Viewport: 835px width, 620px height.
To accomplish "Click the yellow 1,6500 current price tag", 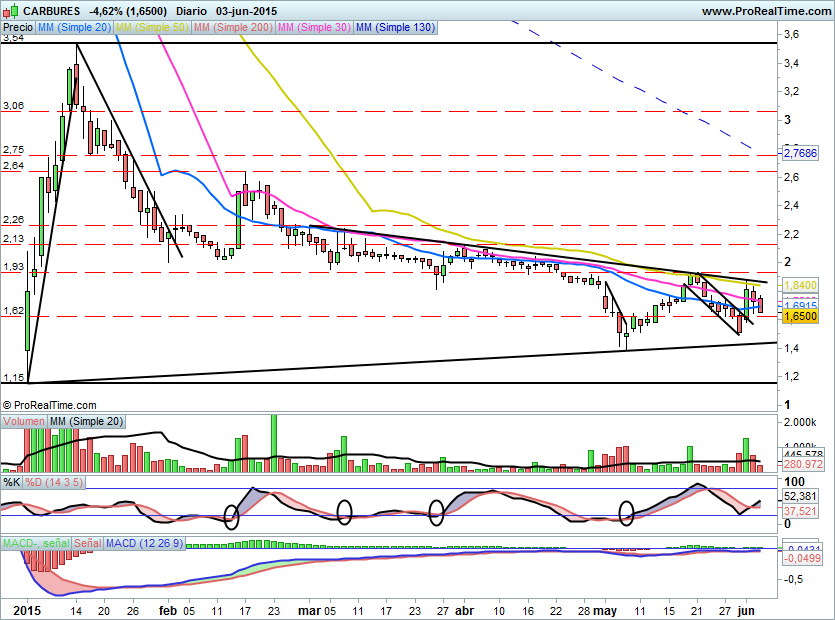I will point(800,316).
